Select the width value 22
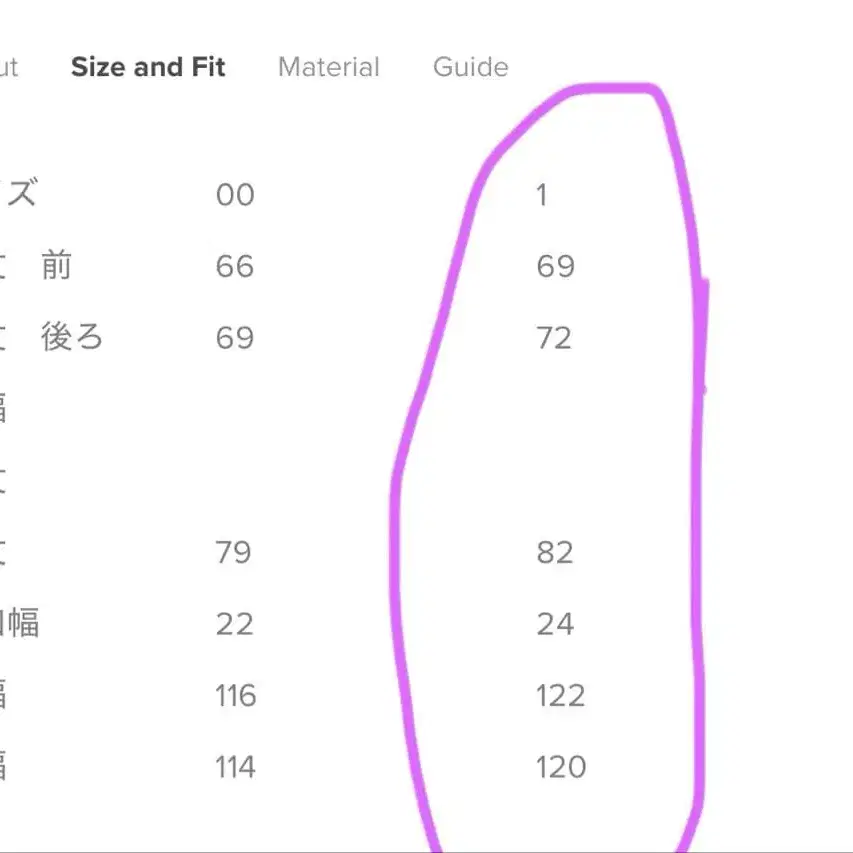Viewport: 853px width, 853px height. click(235, 624)
